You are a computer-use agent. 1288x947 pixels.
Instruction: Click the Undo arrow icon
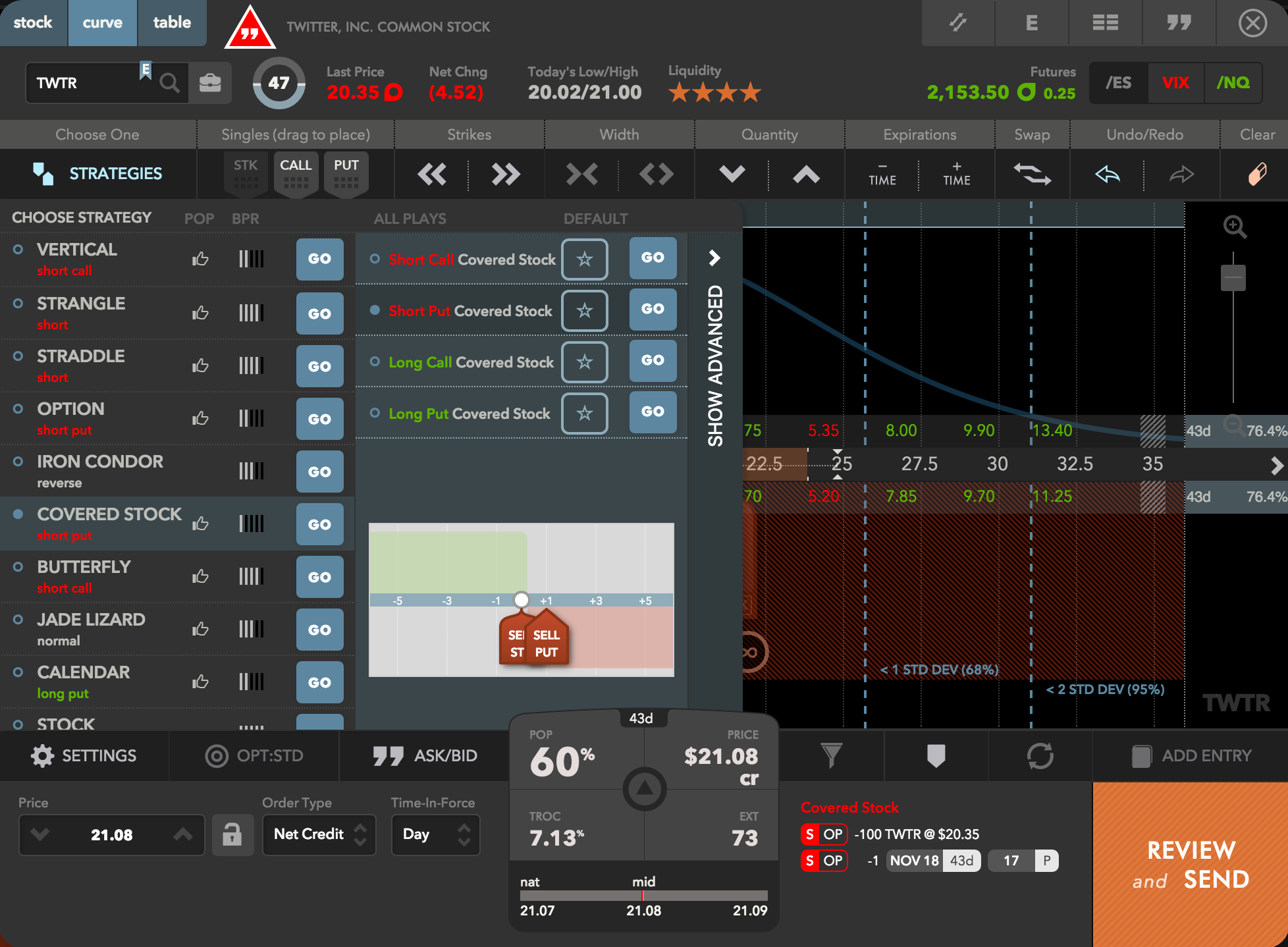pyautogui.click(x=1108, y=175)
